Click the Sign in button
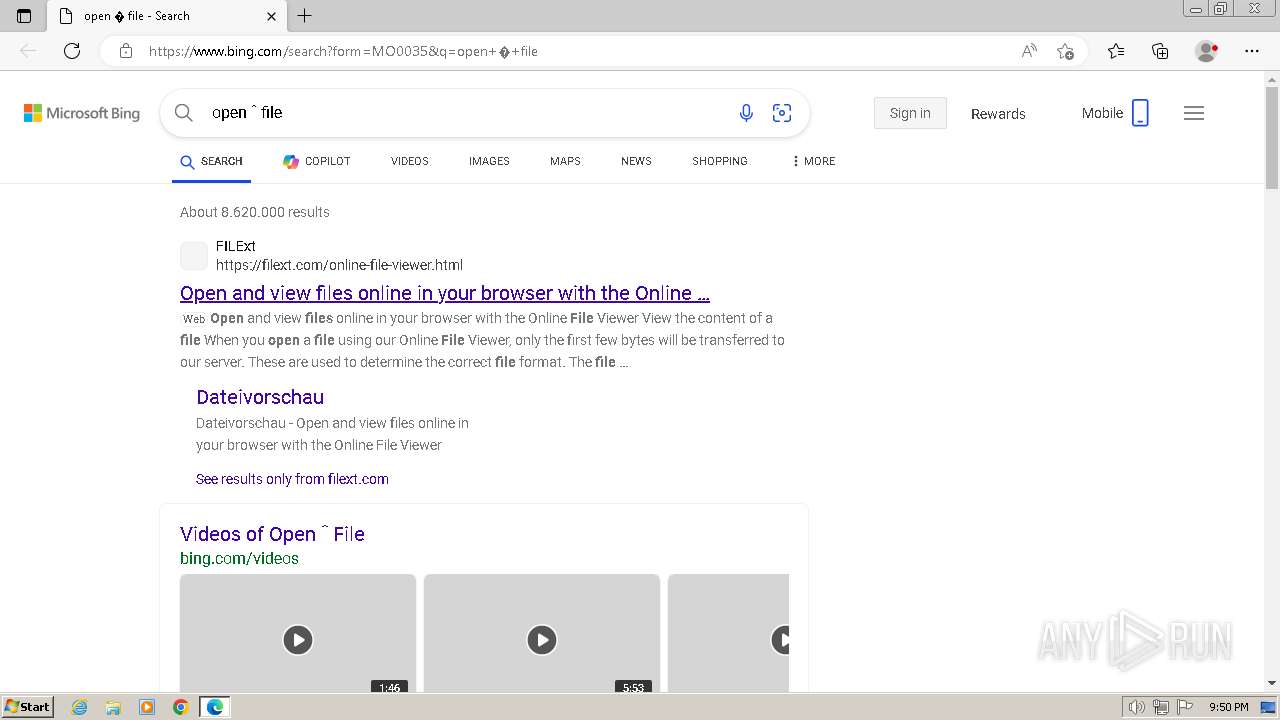The image size is (1280, 720). (x=910, y=113)
